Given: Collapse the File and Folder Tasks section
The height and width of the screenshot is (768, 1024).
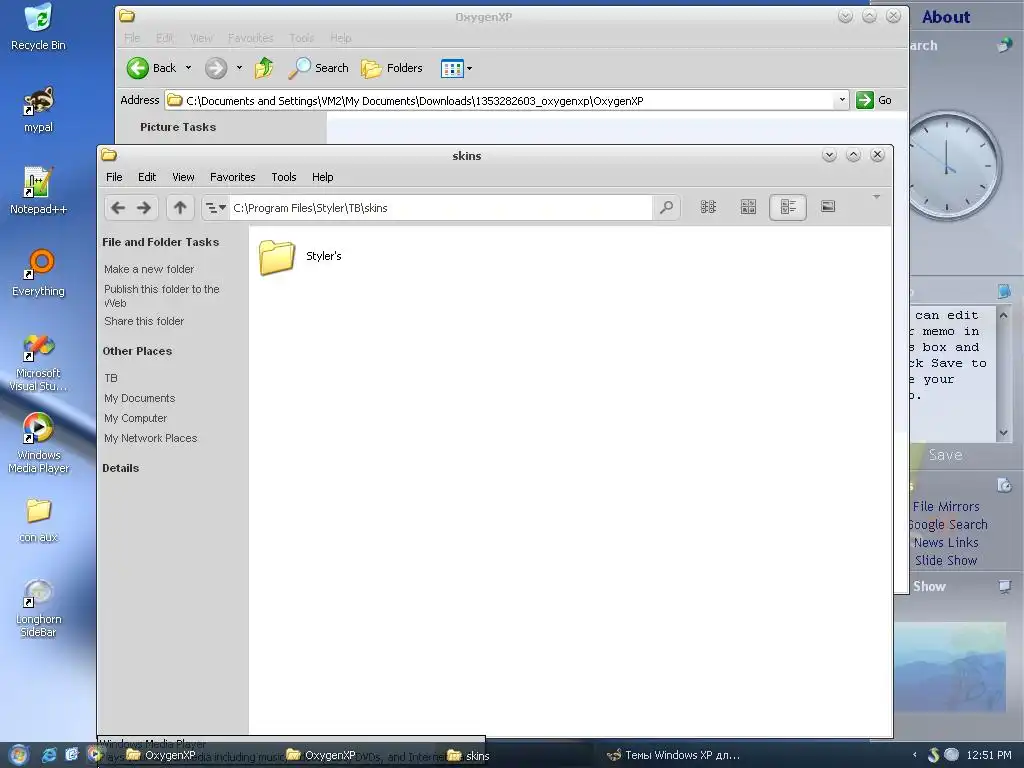Looking at the screenshot, I should [x=161, y=242].
